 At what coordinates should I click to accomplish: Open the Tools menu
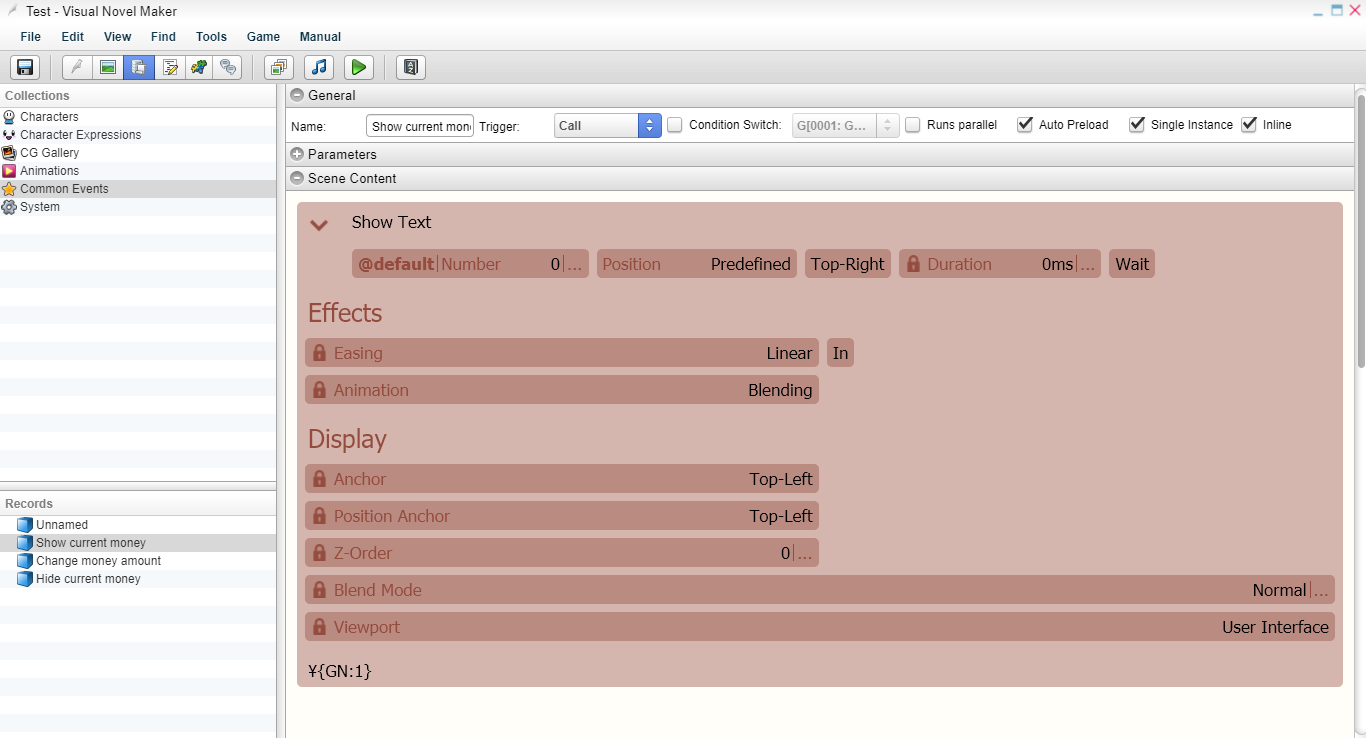click(211, 37)
